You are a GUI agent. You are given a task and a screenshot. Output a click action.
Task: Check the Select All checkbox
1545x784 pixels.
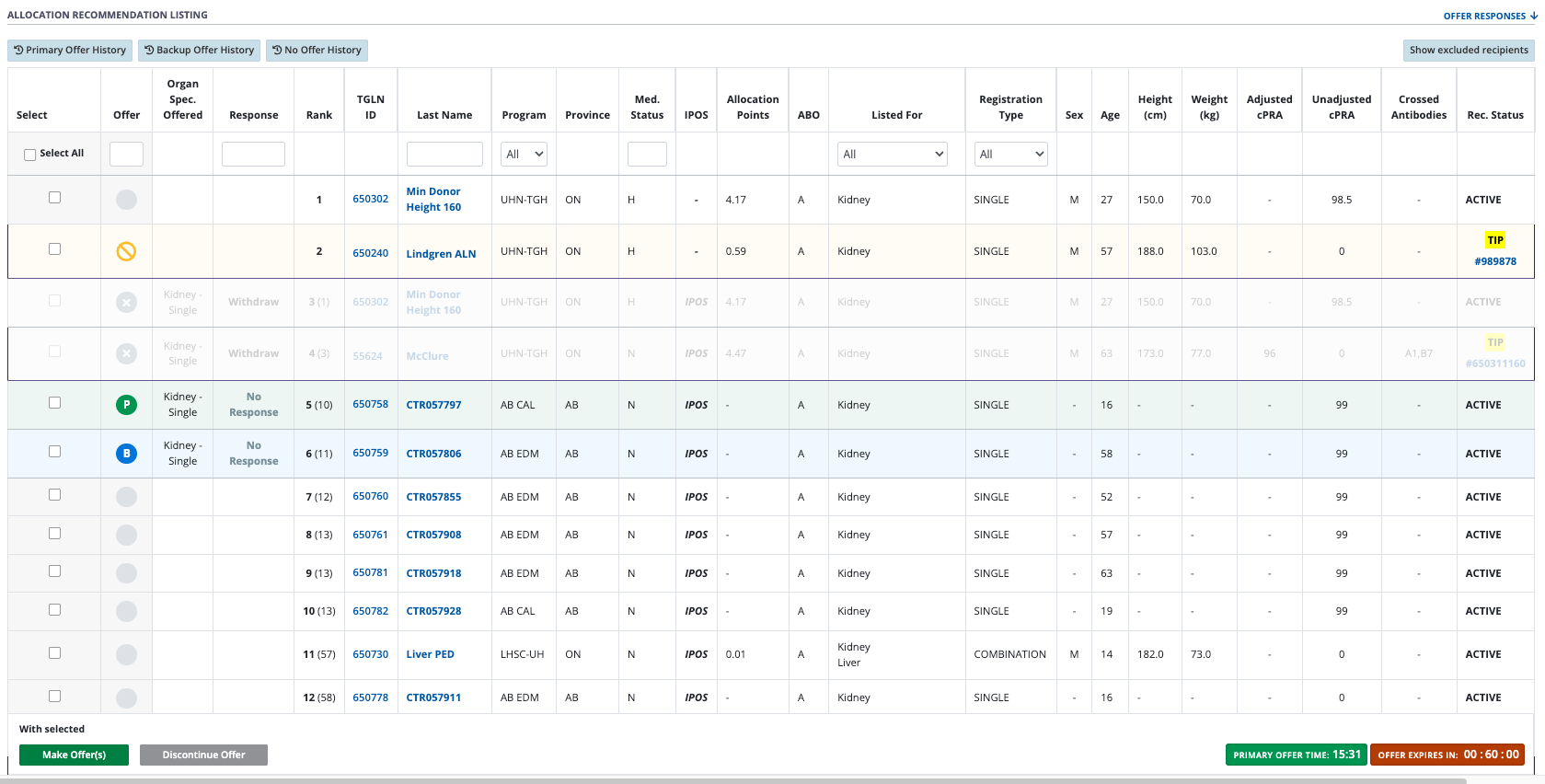click(30, 155)
